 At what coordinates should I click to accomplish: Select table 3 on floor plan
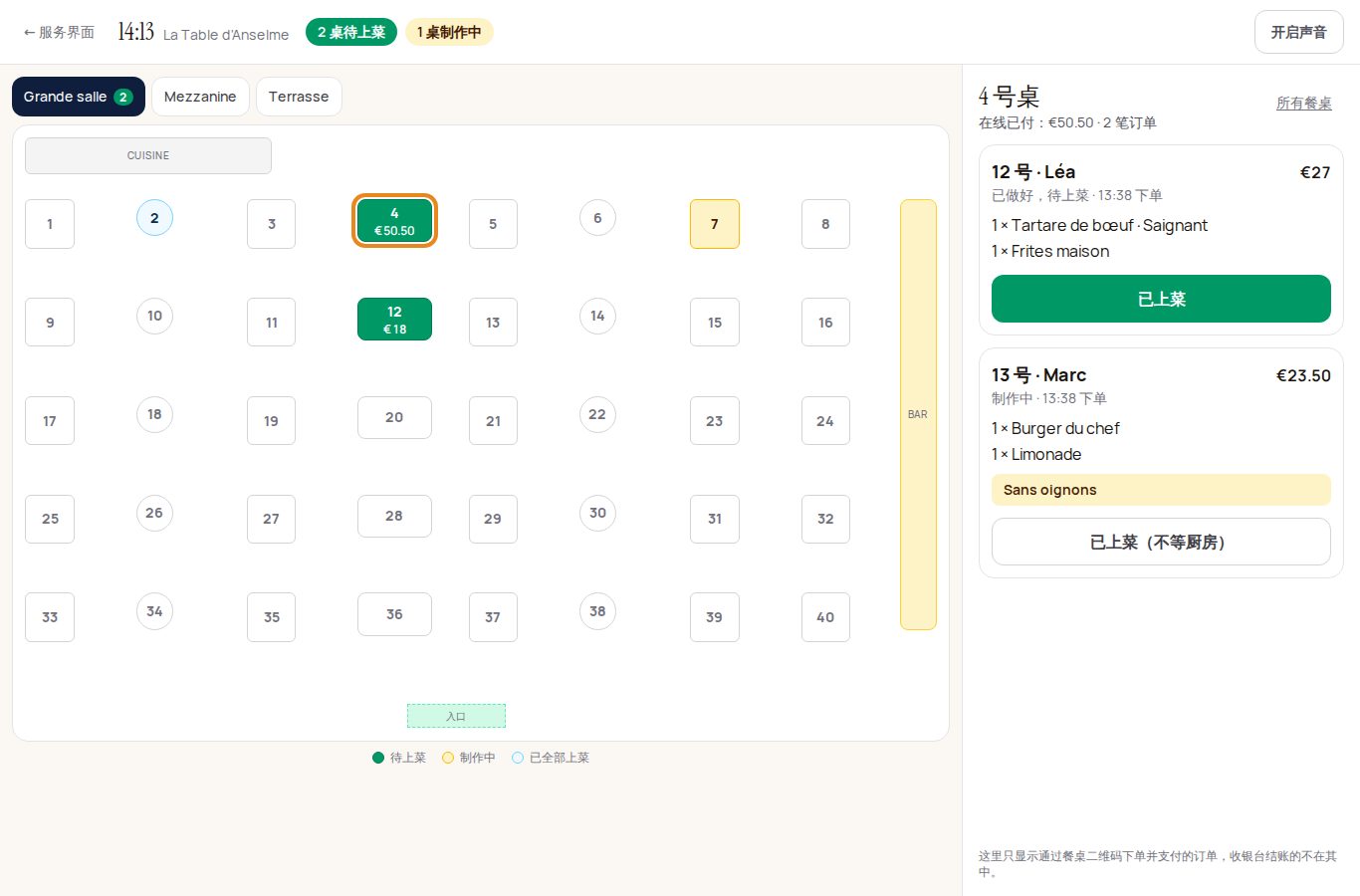(271, 224)
